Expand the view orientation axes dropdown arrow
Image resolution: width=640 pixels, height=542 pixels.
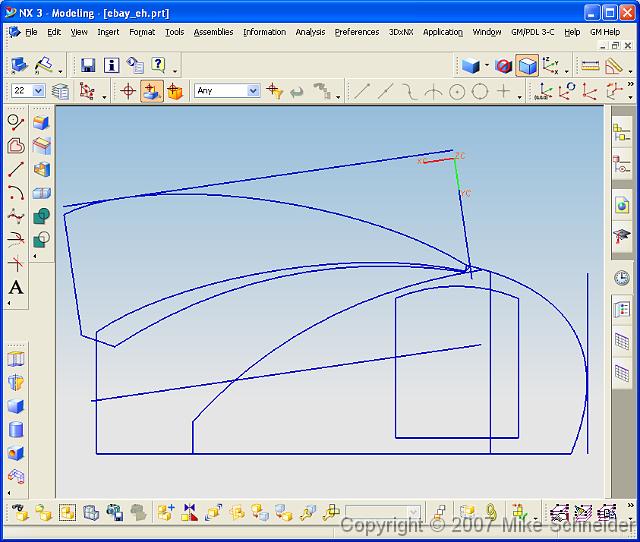(x=567, y=72)
